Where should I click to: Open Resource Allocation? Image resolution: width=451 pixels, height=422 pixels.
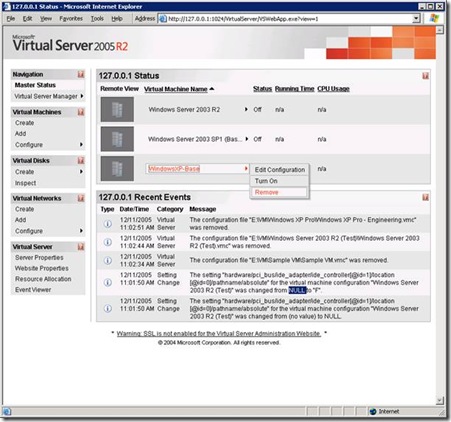[43, 279]
